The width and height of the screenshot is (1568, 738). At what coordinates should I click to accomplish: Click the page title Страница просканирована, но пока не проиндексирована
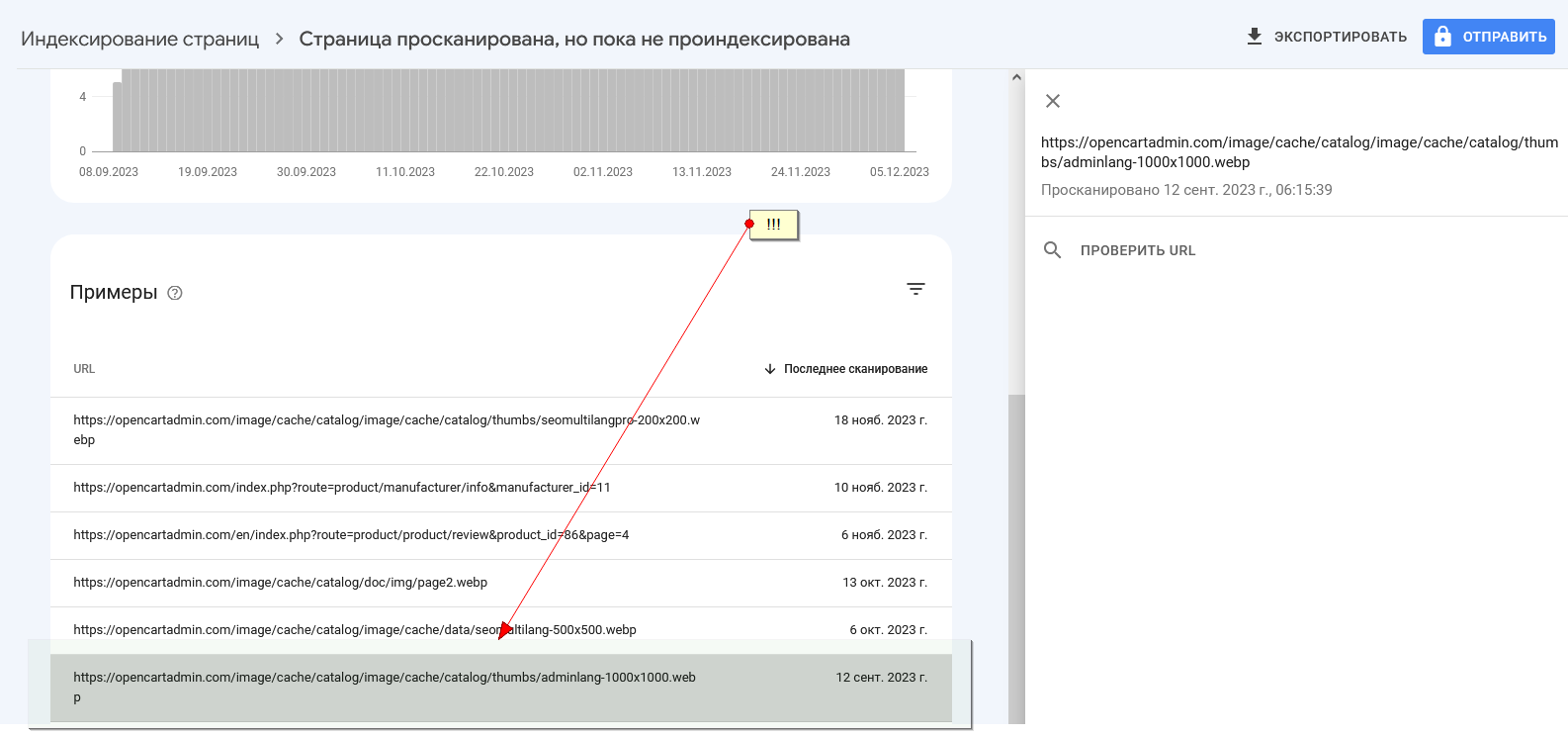[x=574, y=39]
